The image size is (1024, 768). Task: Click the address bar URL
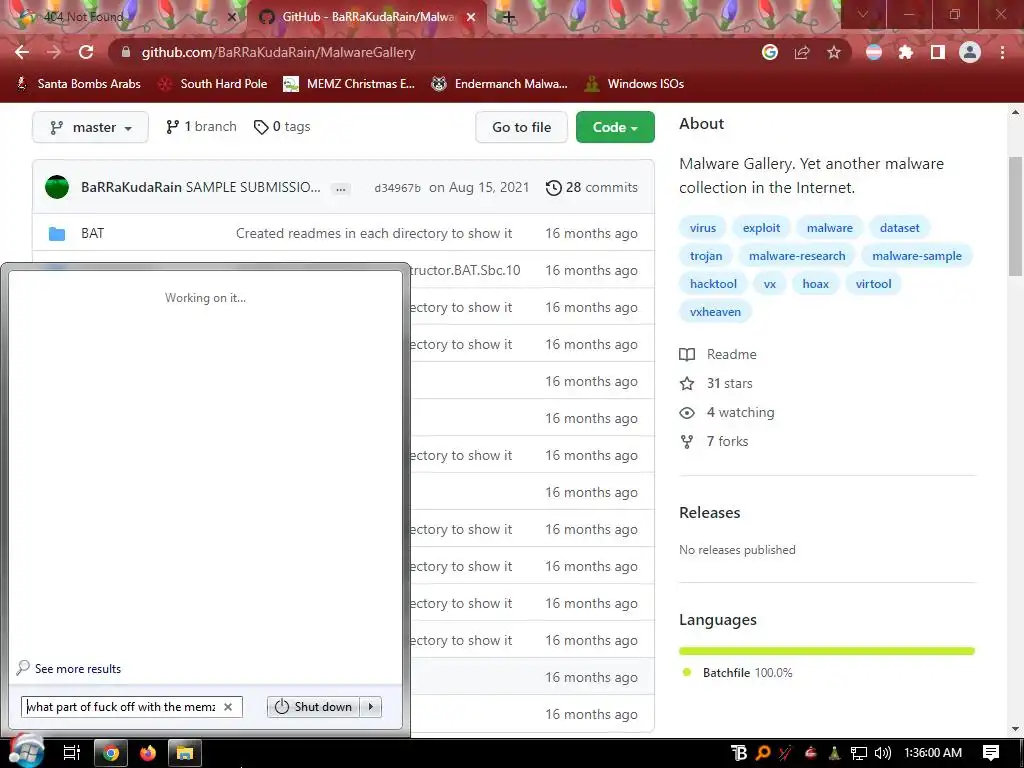[x=278, y=52]
